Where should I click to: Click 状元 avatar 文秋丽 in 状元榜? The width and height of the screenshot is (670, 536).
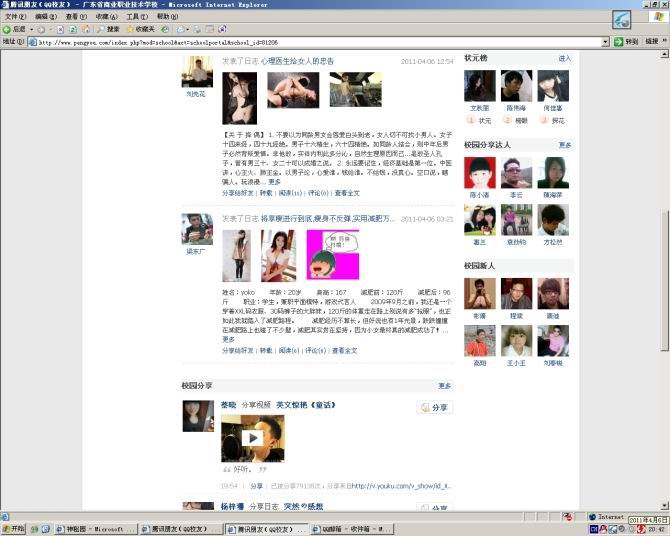pyautogui.click(x=480, y=86)
